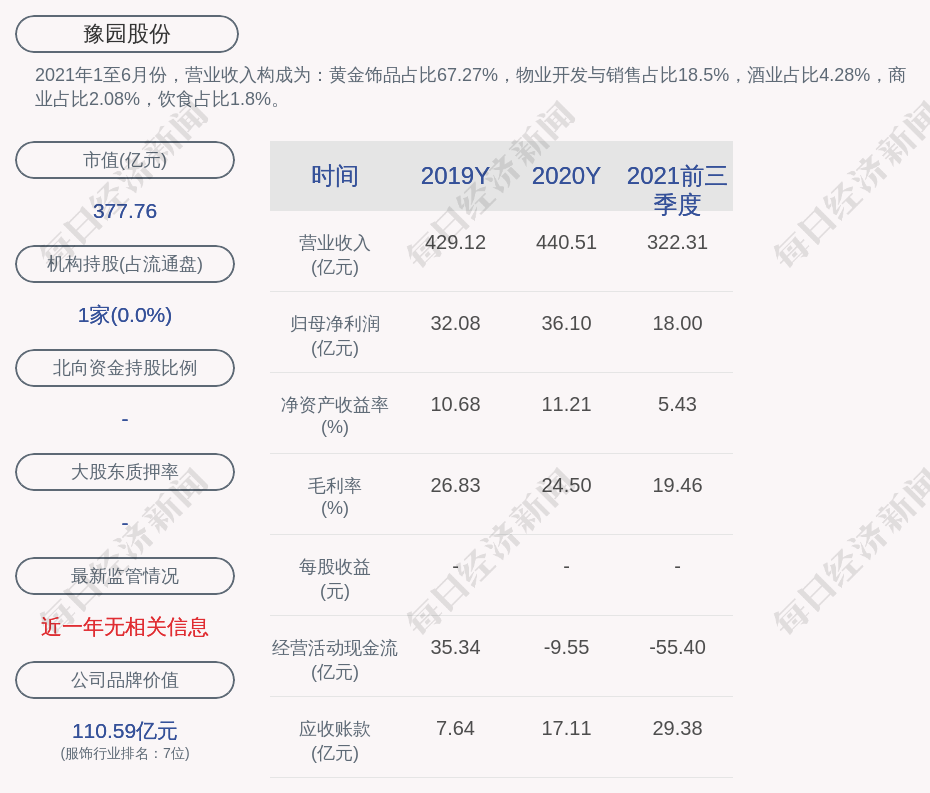Click row label 营业收入(亿元)
Screen dimensions: 930x793
(335, 255)
